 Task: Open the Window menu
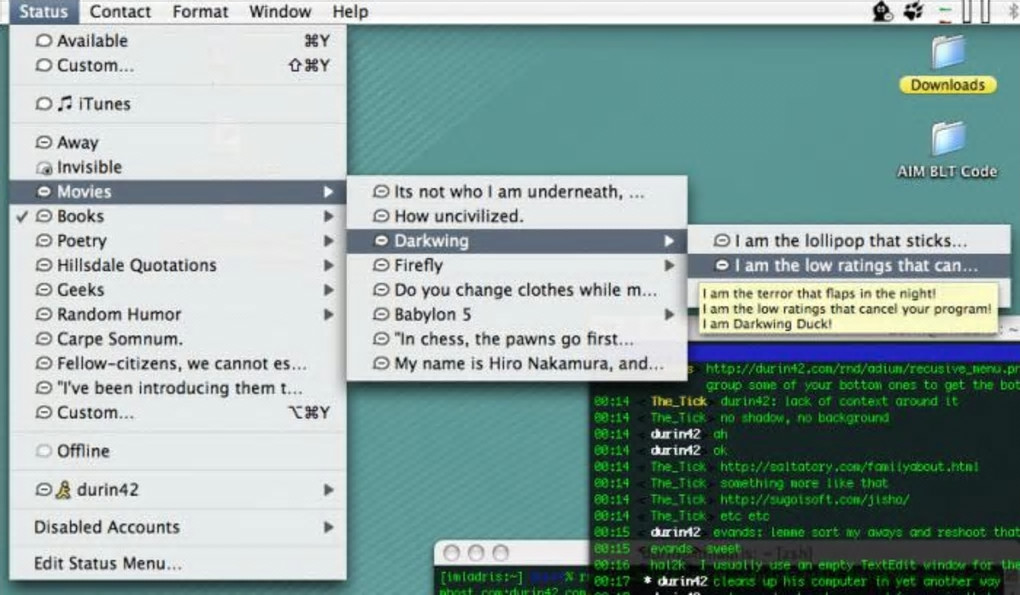coord(280,12)
